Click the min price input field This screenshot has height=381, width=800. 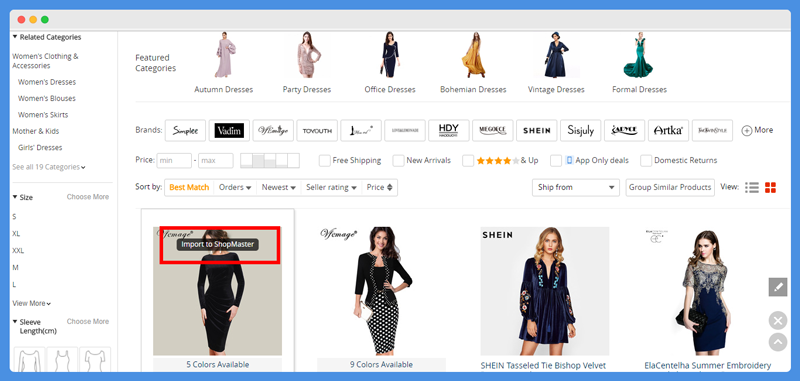point(174,161)
